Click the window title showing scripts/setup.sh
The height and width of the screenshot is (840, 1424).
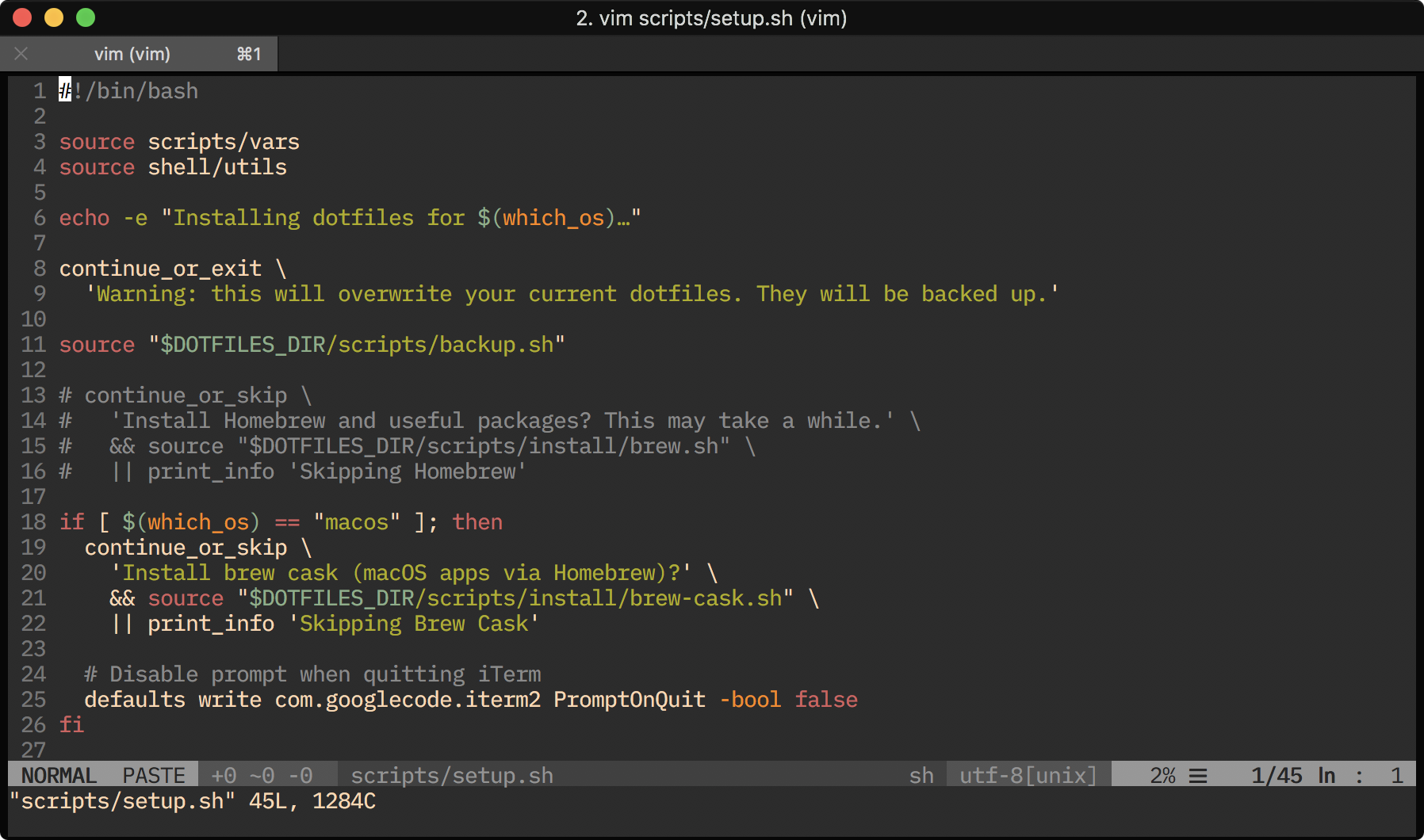pyautogui.click(x=711, y=18)
